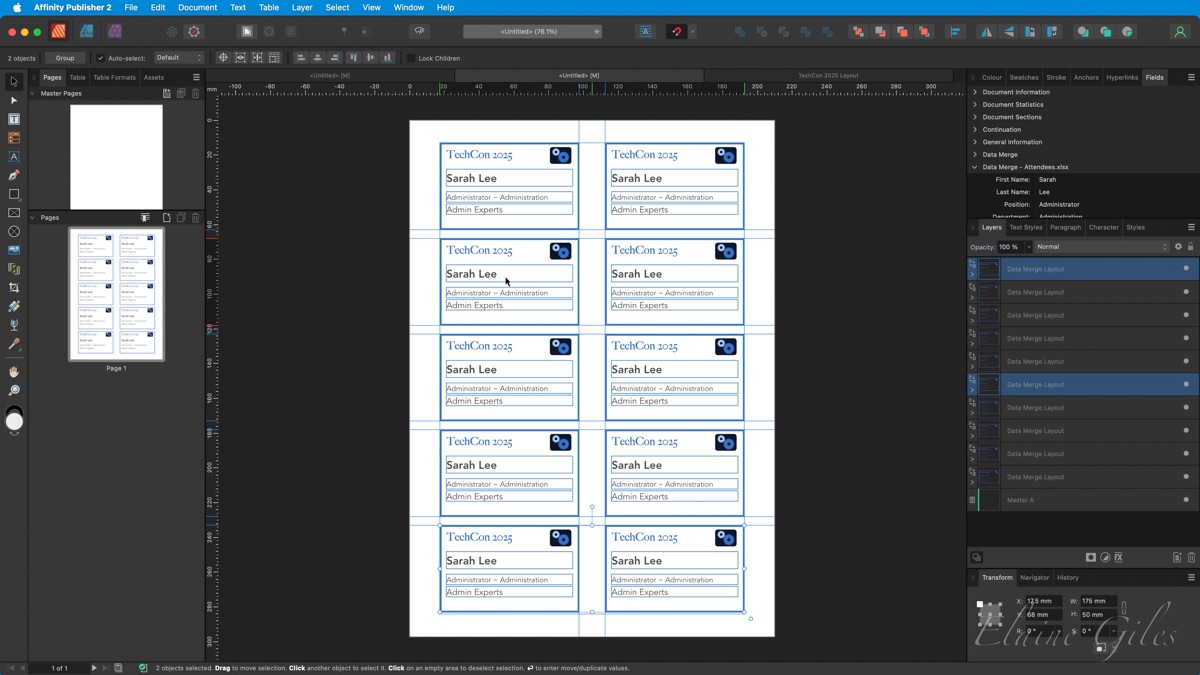This screenshot has width=1200, height=675.
Task: Select the Colour Picker tool
Action: (14, 344)
